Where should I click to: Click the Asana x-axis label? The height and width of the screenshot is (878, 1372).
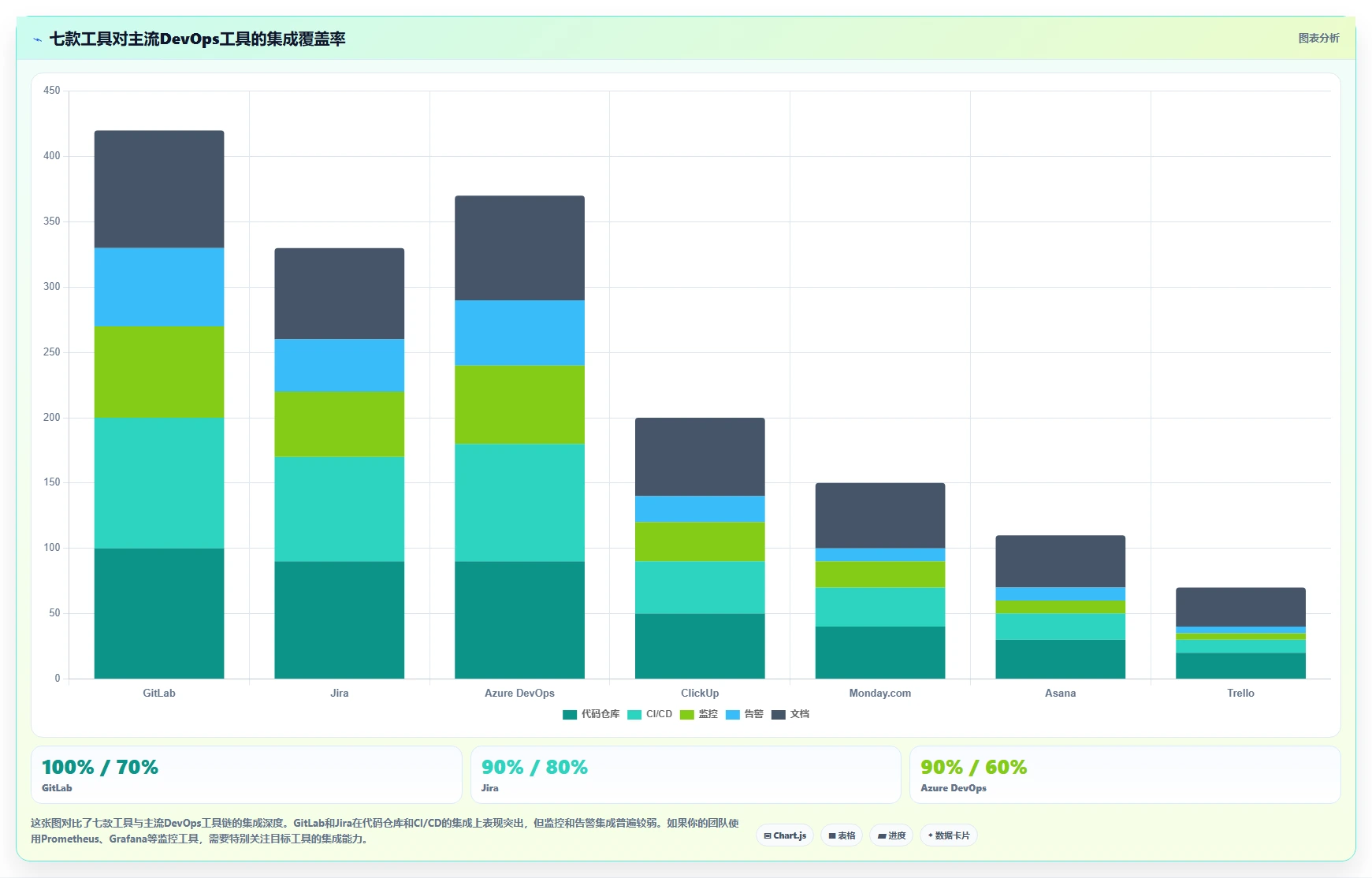point(1061,694)
